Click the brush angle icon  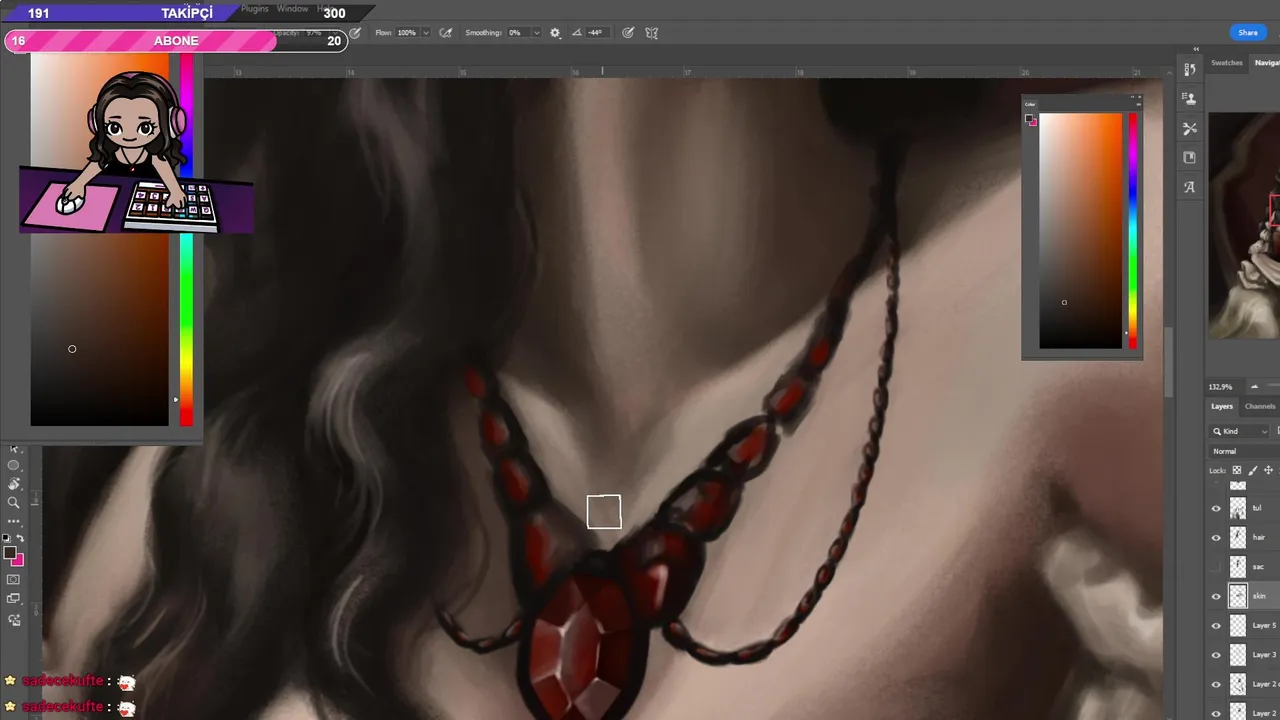[x=577, y=33]
